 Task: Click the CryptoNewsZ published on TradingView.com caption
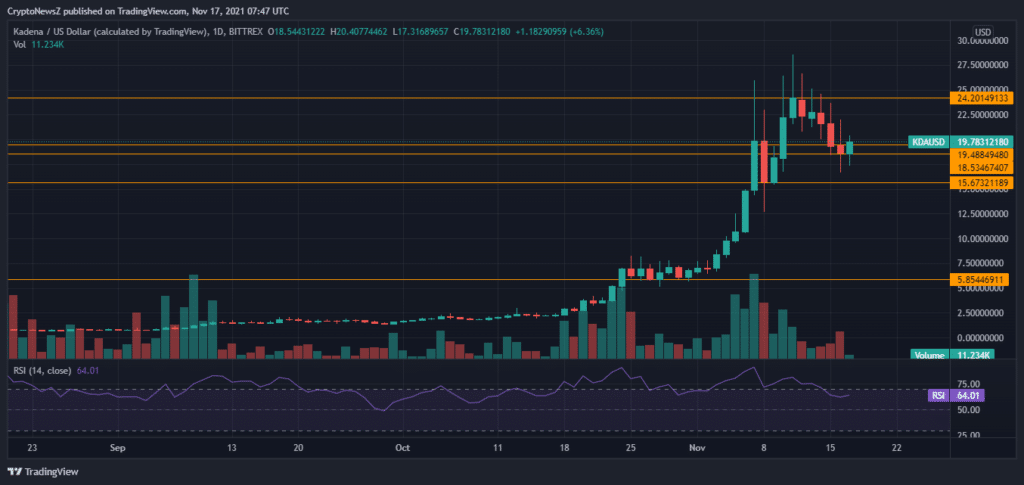(x=148, y=11)
